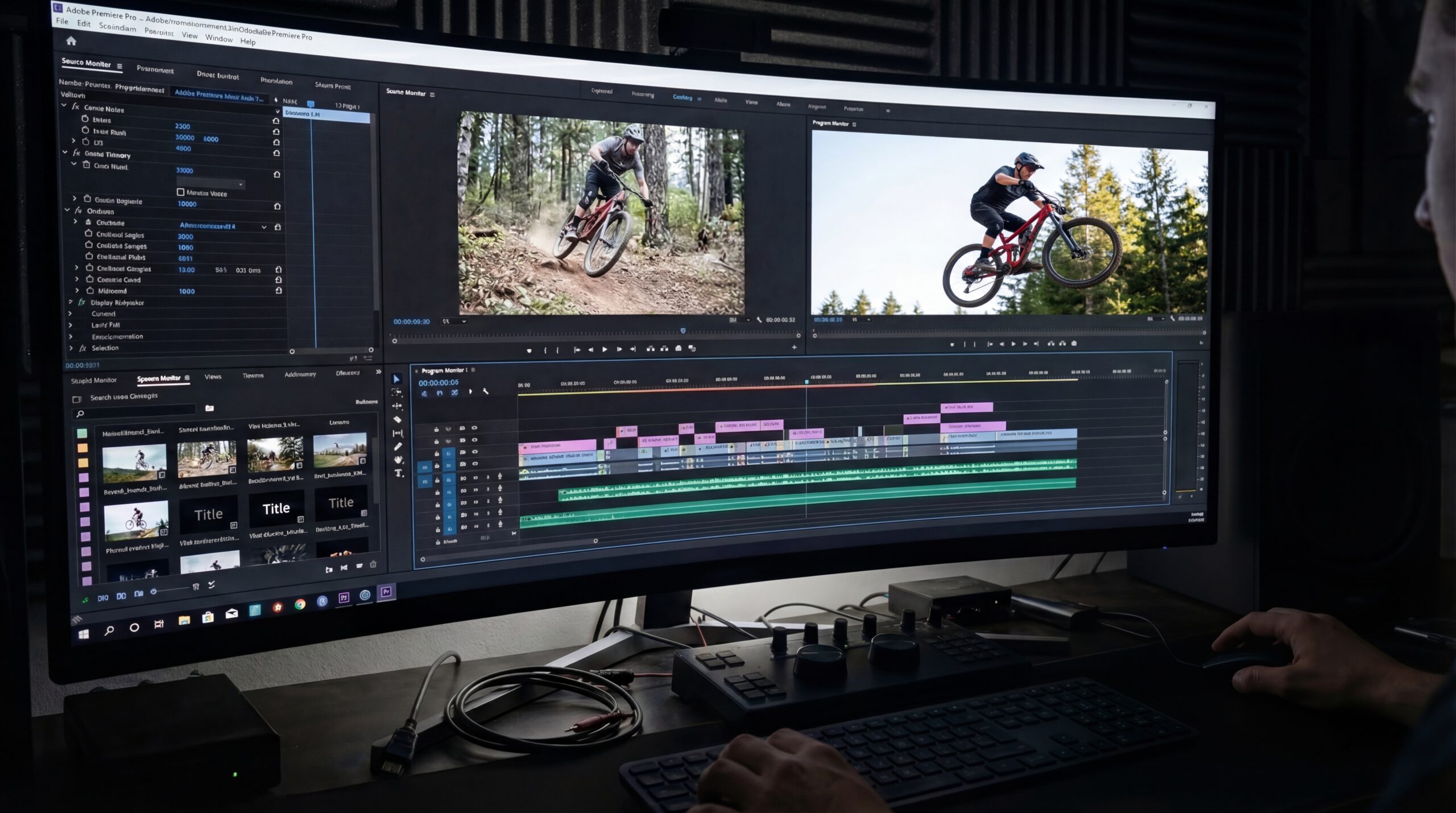Click the blue value 10000

(187, 204)
